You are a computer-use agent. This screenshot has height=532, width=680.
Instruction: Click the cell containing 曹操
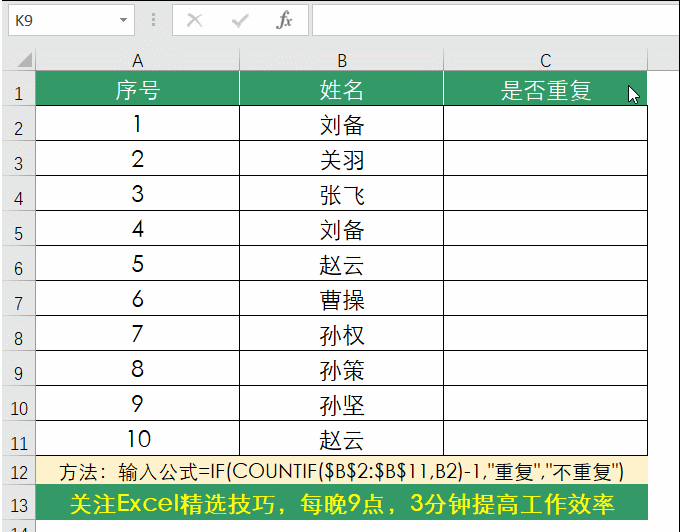[342, 299]
